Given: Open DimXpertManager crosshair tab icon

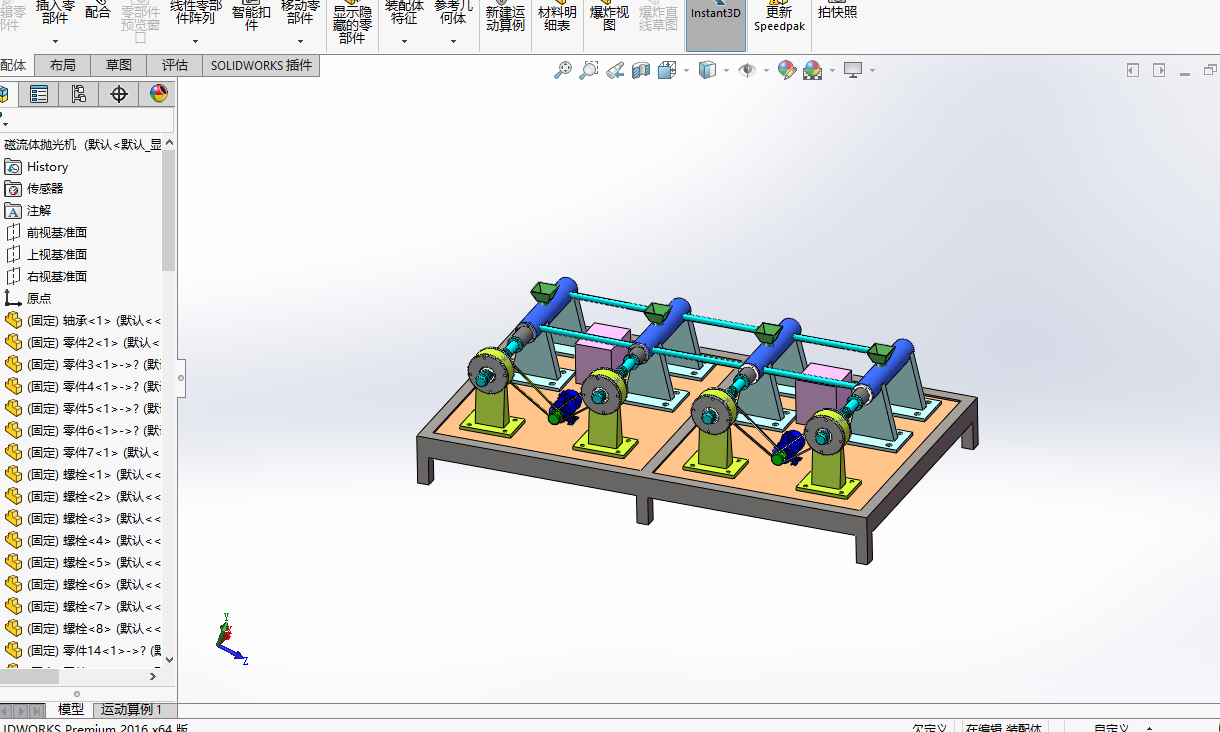Looking at the screenshot, I should [x=119, y=94].
